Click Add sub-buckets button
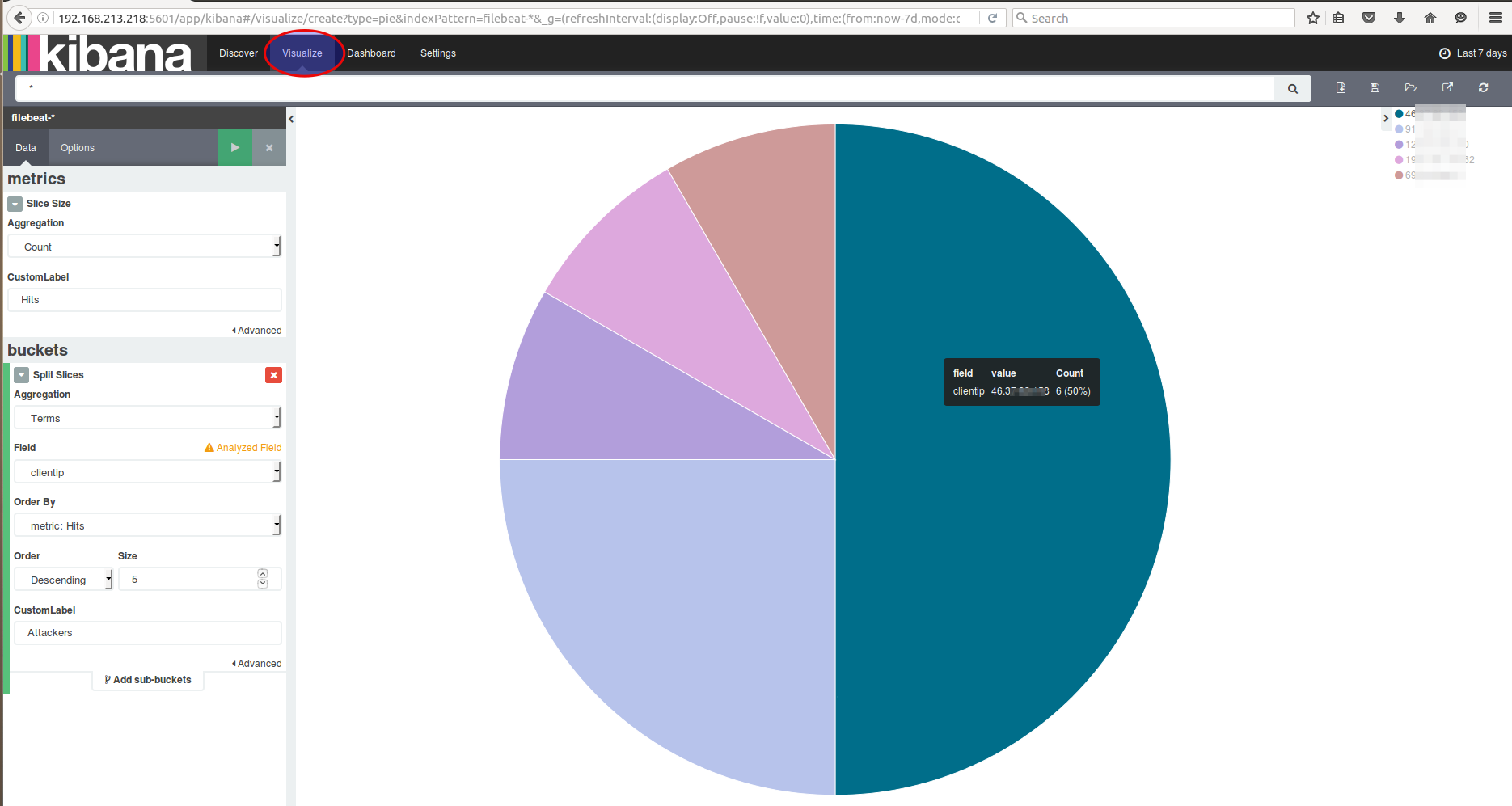 [148, 680]
